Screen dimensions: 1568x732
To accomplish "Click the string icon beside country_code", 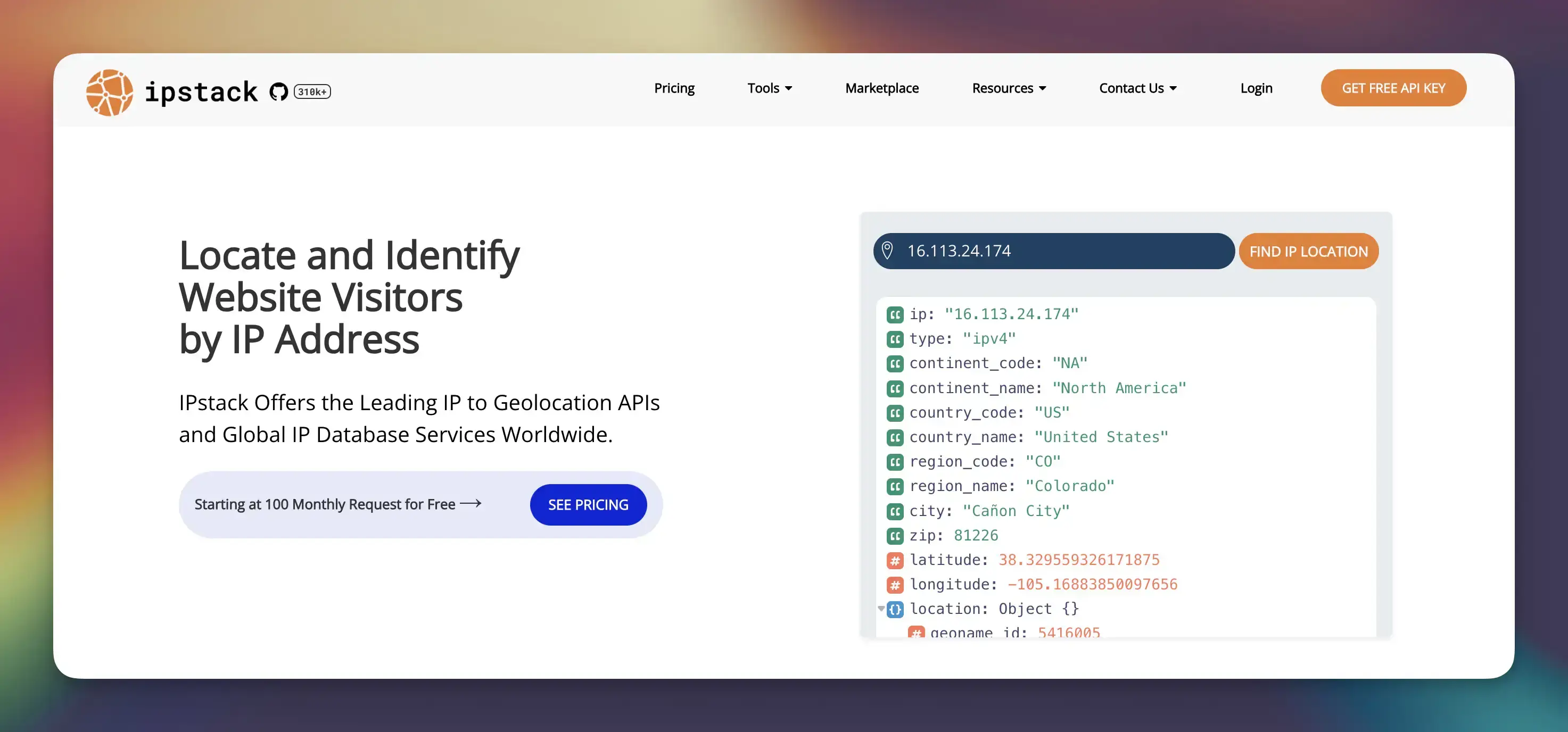I will (895, 413).
